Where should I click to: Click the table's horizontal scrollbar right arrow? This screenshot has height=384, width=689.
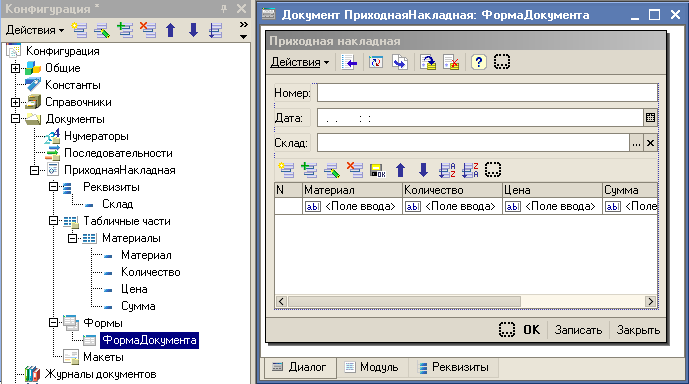click(x=650, y=301)
